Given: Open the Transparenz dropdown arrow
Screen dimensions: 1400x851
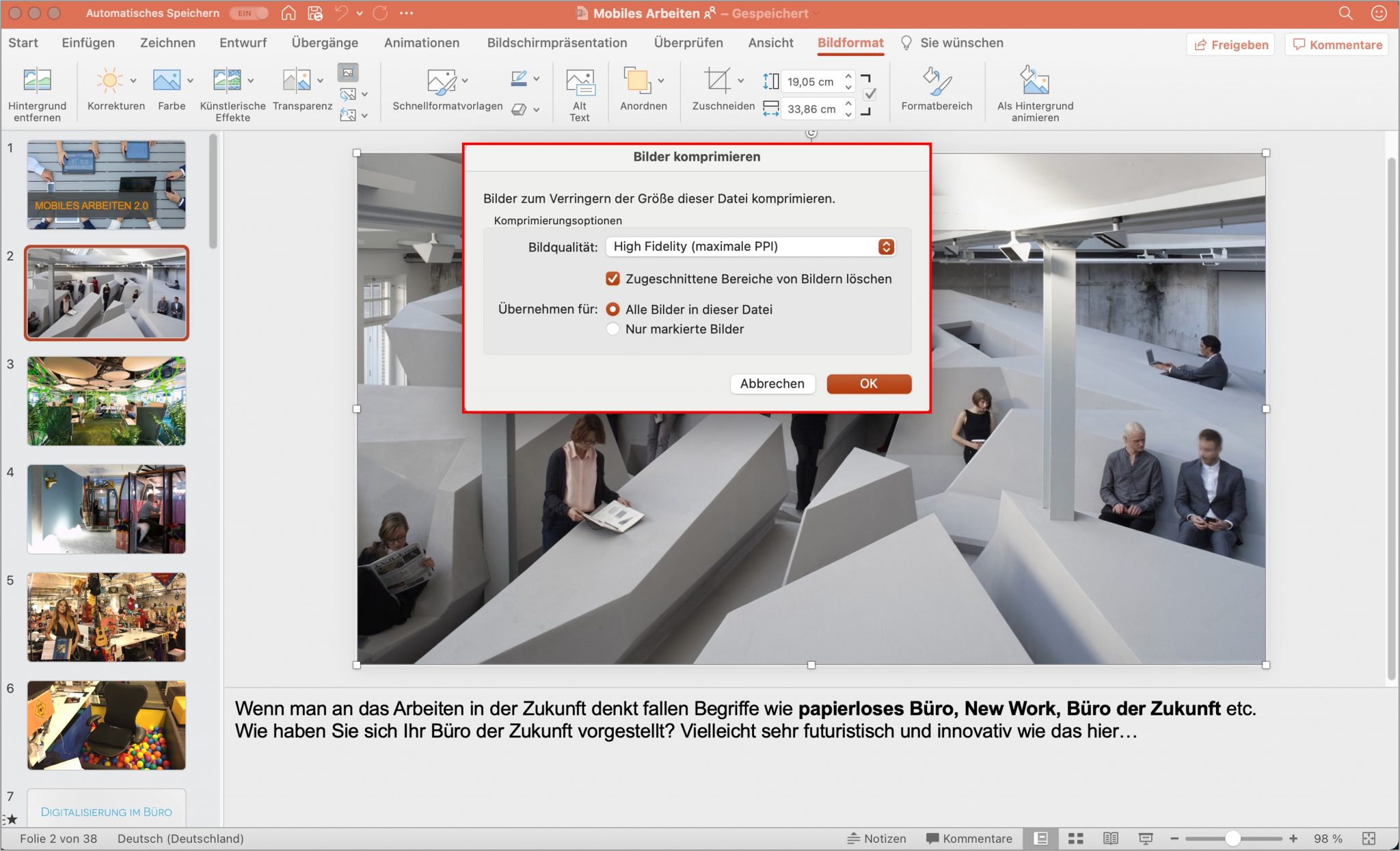Looking at the screenshot, I should coord(321,82).
